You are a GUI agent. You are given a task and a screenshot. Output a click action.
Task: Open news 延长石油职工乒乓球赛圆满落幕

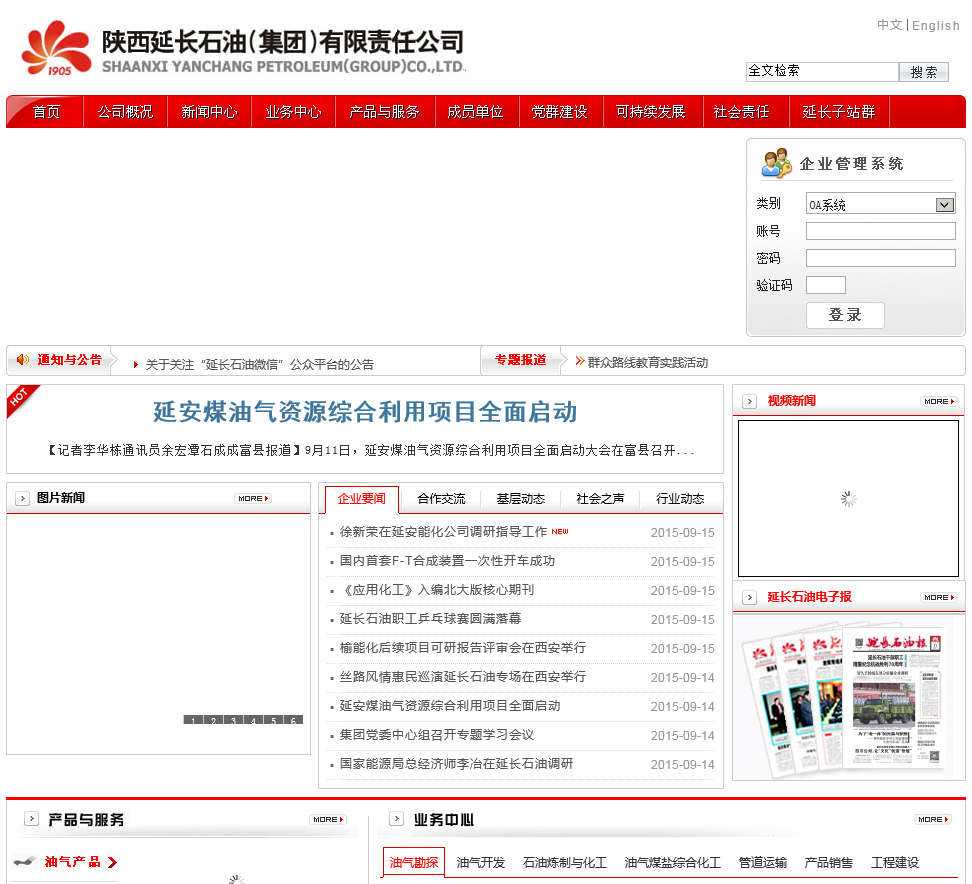[x=430, y=619]
